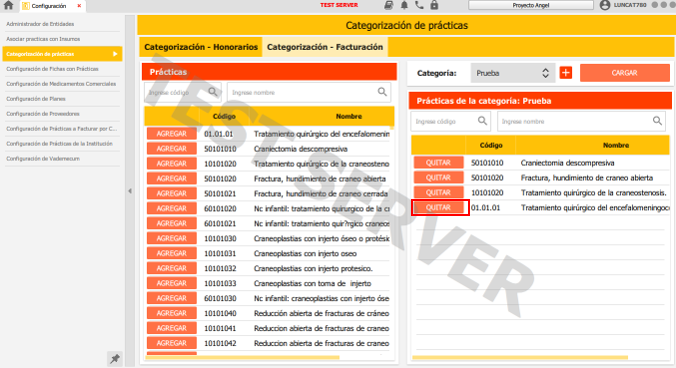Click QUITAR for code 10101020
The height and width of the screenshot is (368, 676).
[438, 193]
